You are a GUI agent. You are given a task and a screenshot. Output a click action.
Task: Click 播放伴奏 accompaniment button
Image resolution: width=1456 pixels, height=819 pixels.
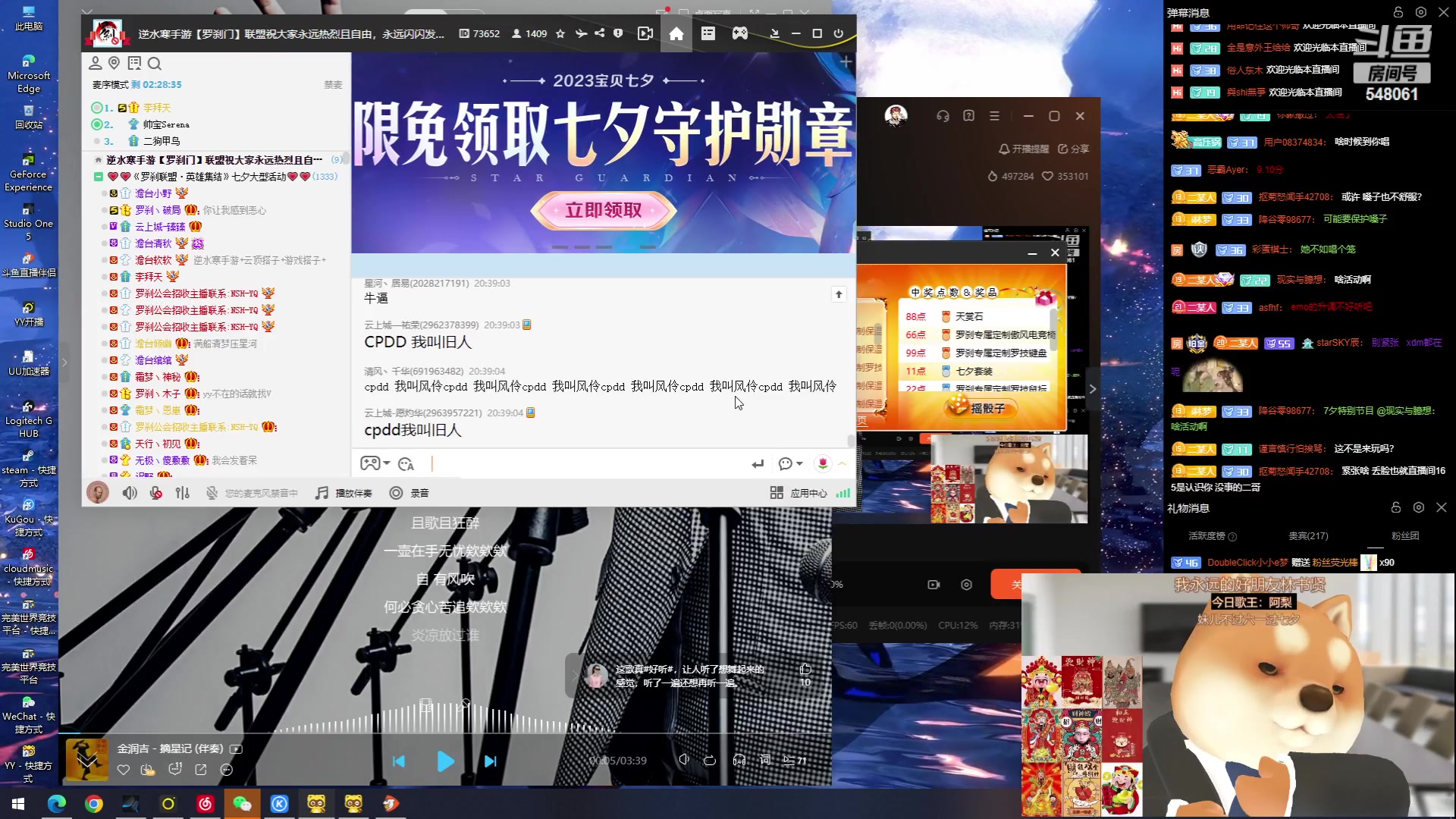(344, 493)
